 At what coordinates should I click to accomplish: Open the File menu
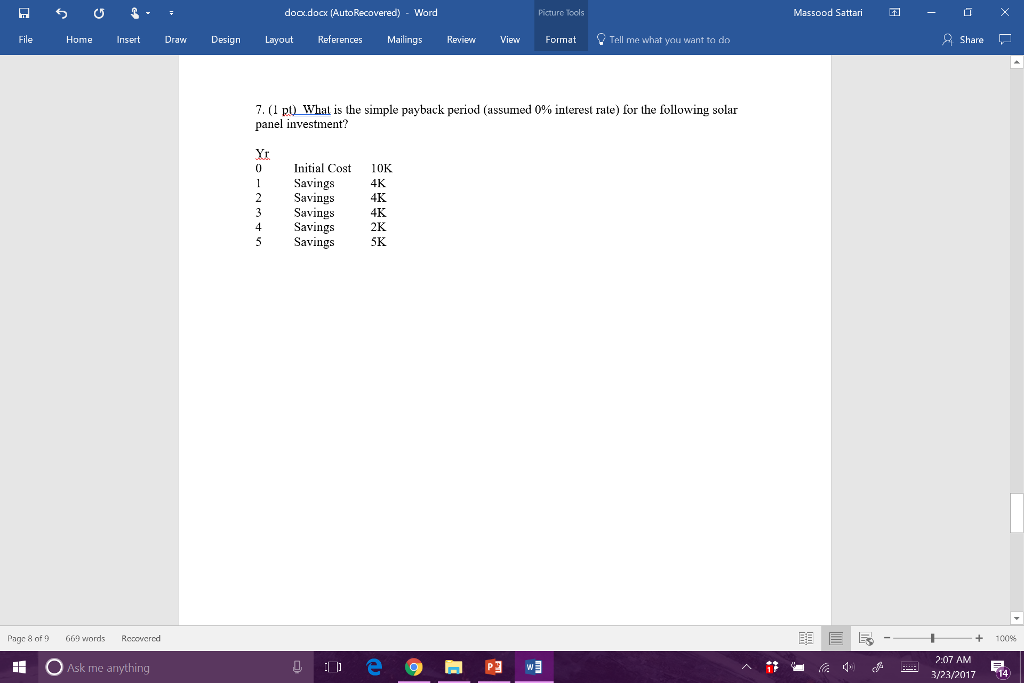tap(25, 40)
